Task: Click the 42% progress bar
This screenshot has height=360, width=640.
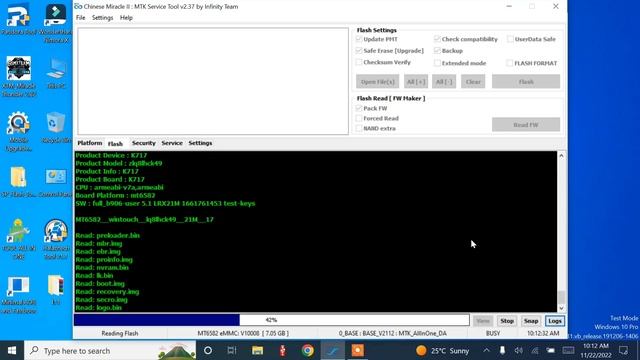Action: tap(271, 320)
